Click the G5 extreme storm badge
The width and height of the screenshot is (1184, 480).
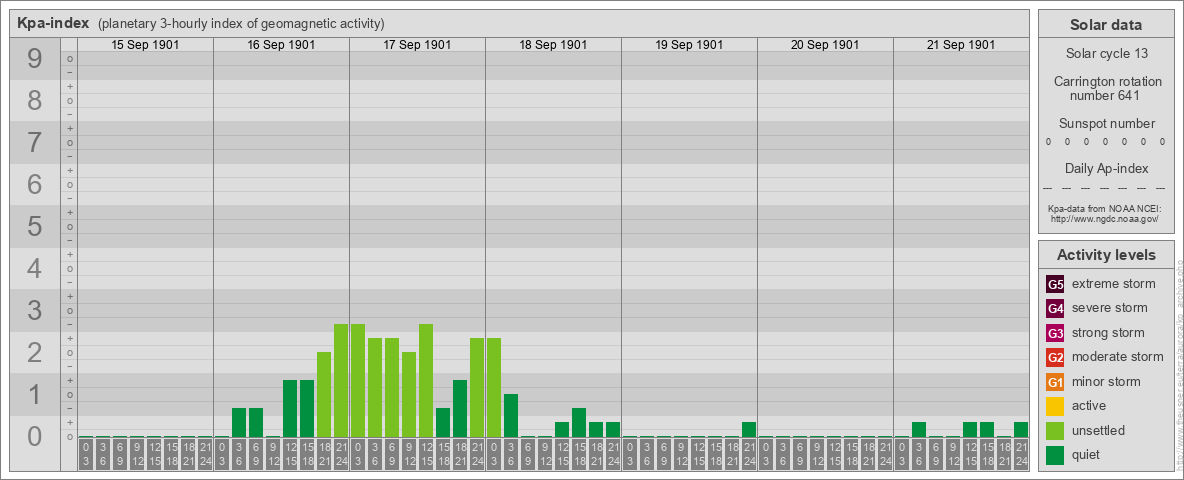point(1055,284)
